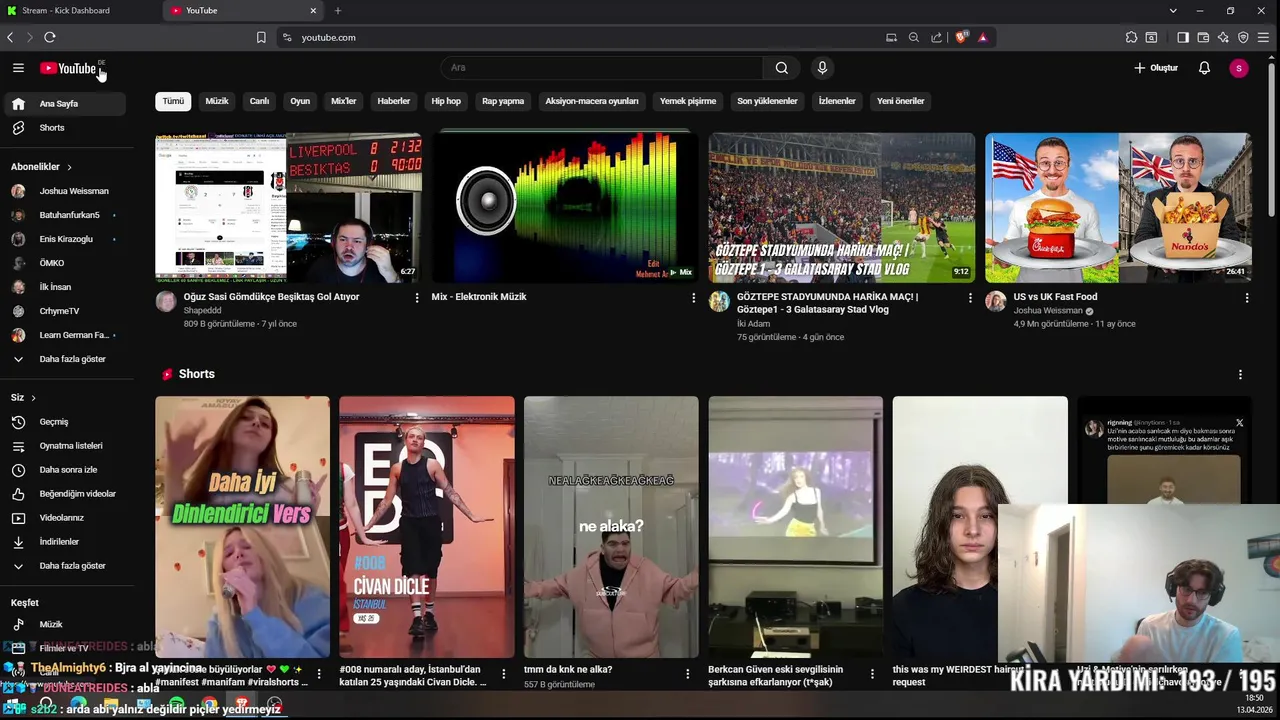Open the YouTube guide hamburger menu
This screenshot has width=1280, height=720.
pos(18,68)
